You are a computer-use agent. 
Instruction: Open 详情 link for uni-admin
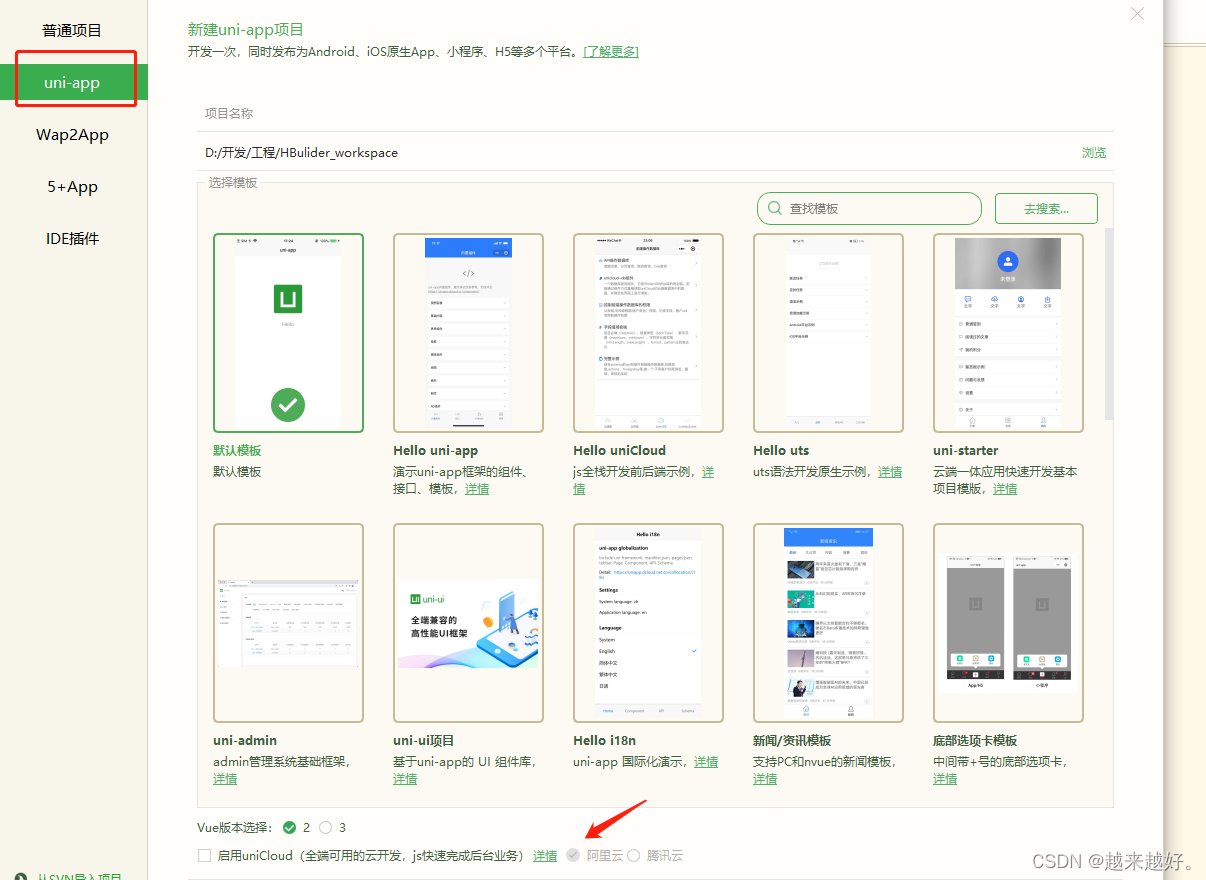point(225,779)
